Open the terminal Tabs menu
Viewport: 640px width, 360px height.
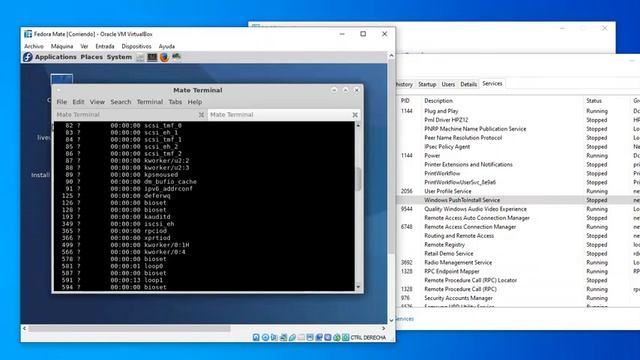click(x=175, y=102)
